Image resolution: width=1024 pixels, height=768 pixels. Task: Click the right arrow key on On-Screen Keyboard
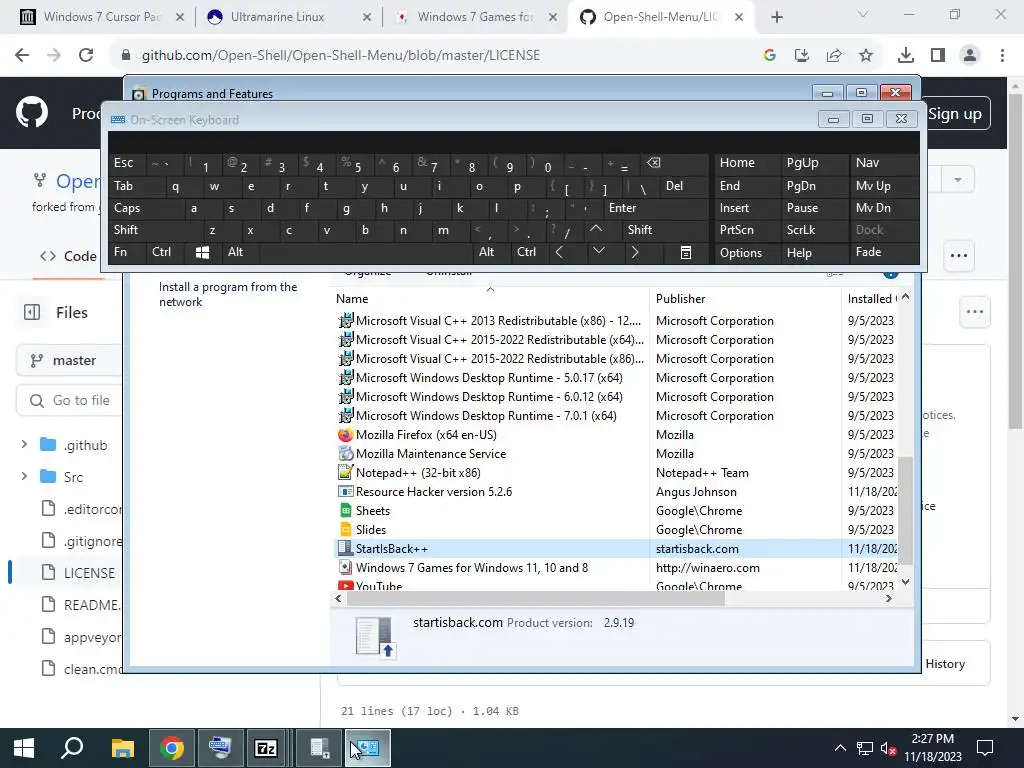[x=635, y=253]
